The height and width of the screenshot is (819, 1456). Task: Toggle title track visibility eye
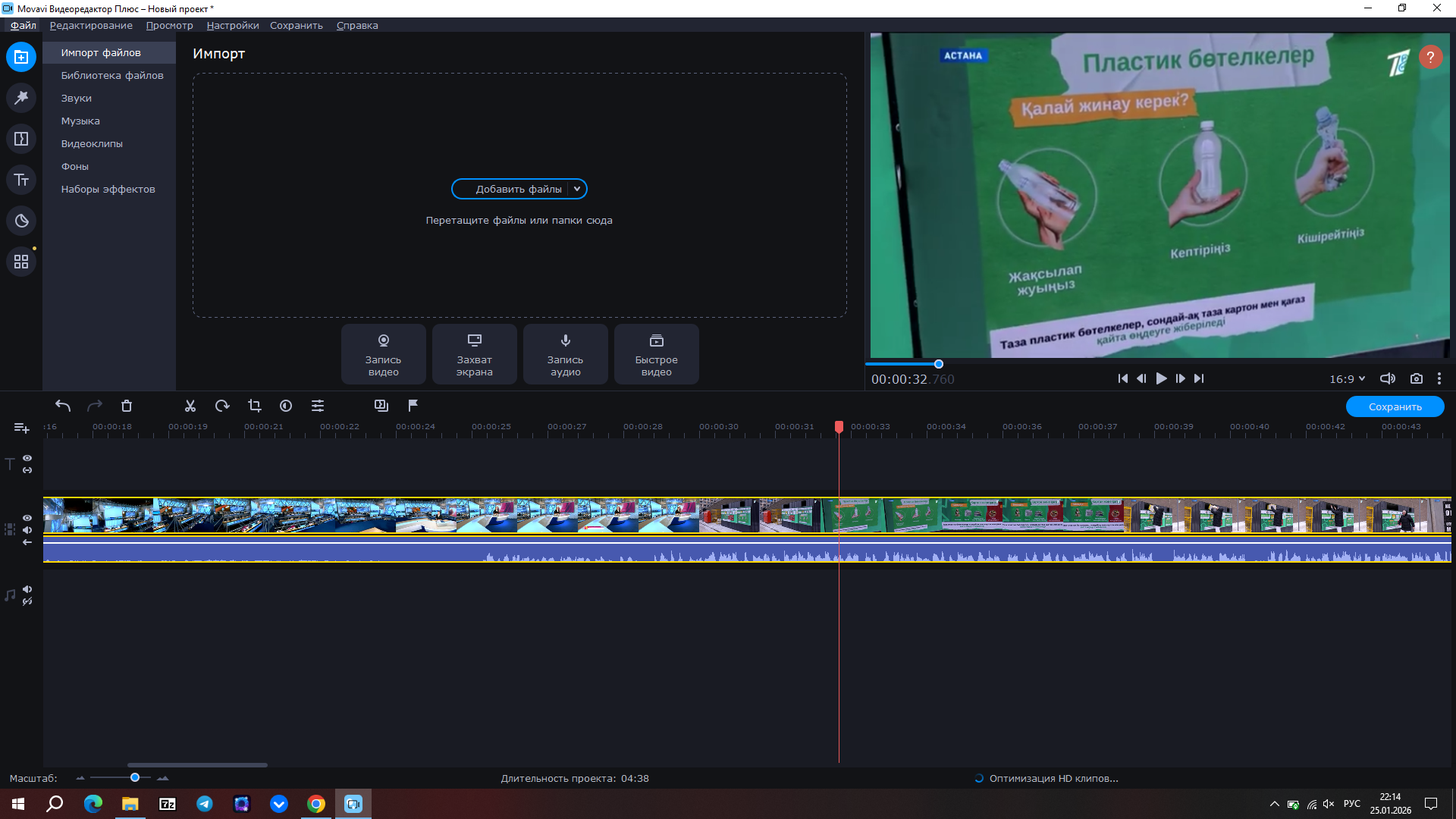27,458
